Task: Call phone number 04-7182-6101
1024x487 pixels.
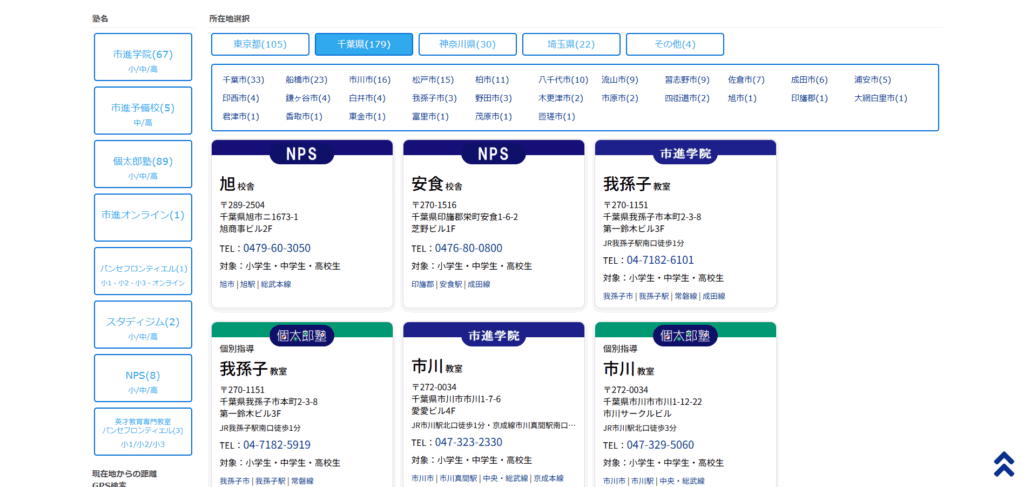Action: 660,260
